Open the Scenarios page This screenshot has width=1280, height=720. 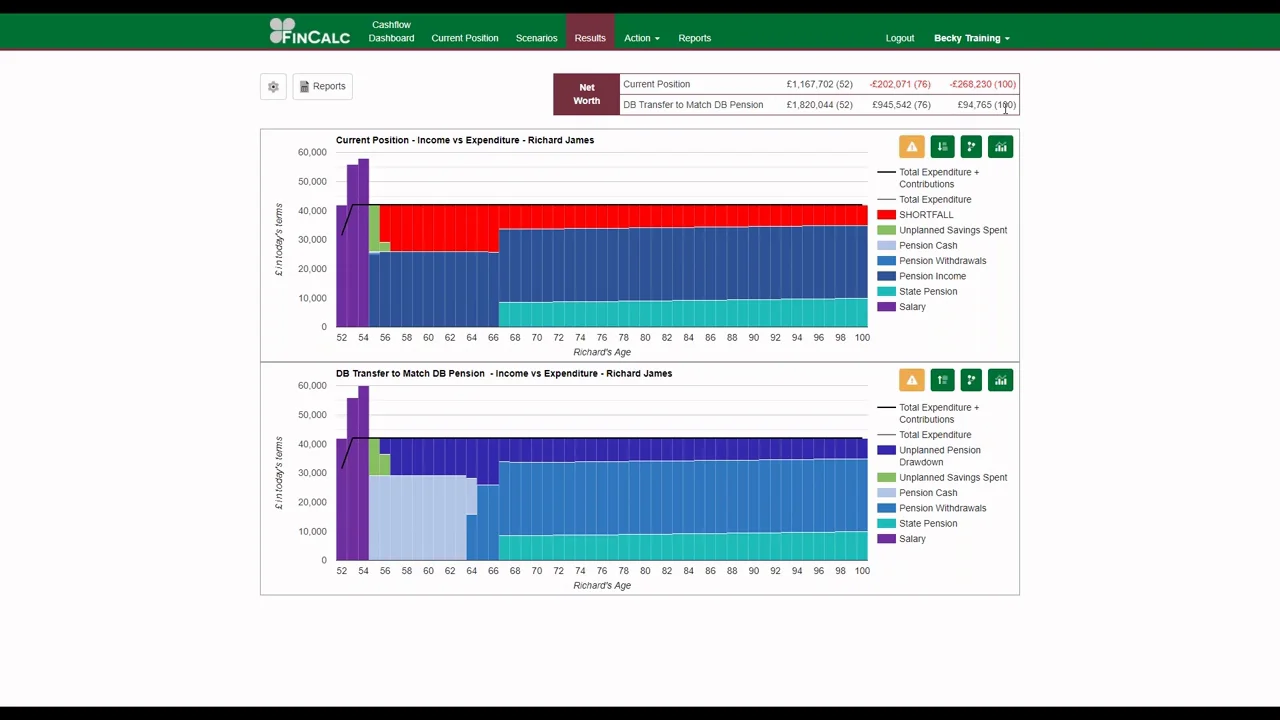tap(537, 38)
